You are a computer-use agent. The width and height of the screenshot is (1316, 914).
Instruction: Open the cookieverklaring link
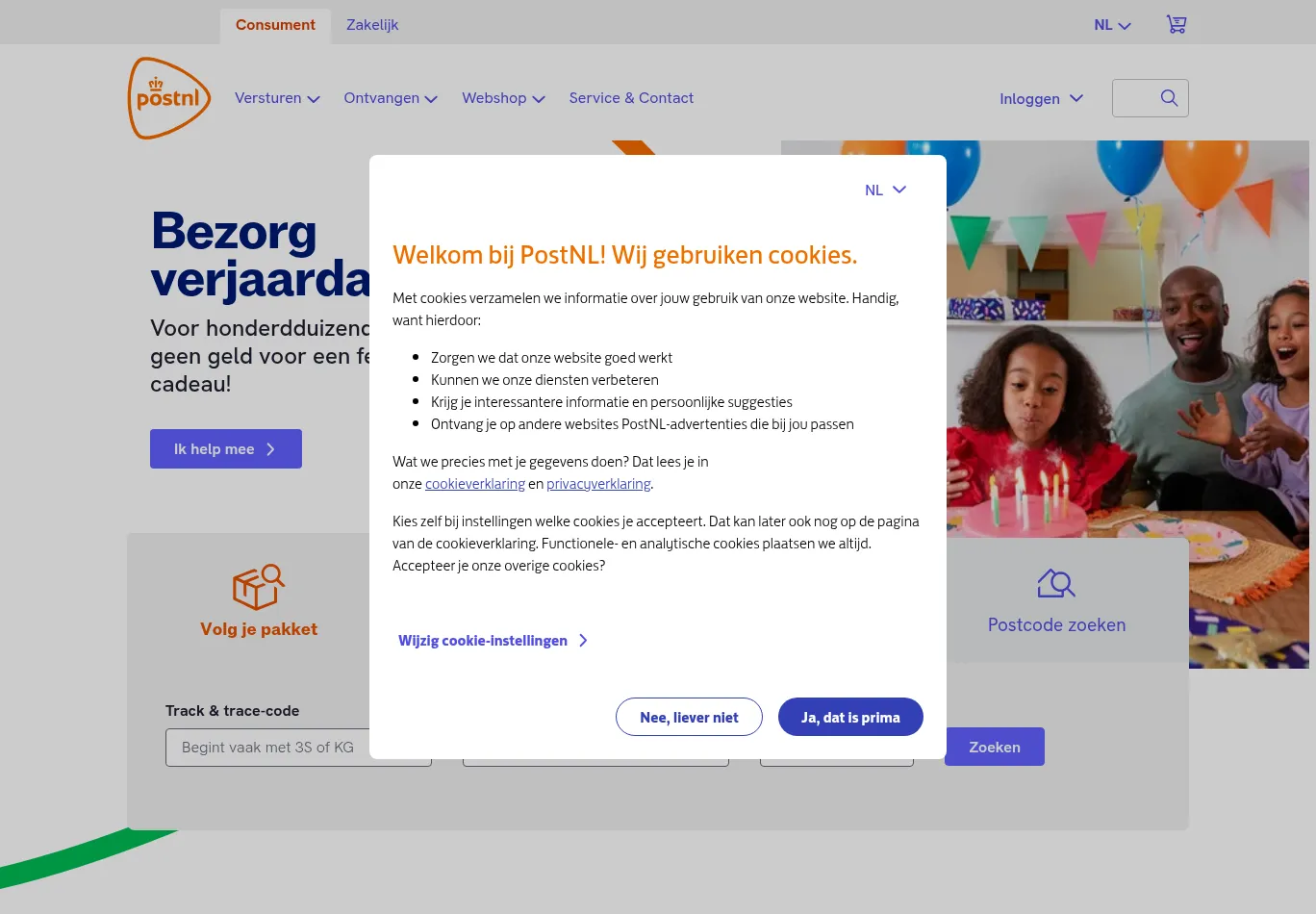(475, 484)
